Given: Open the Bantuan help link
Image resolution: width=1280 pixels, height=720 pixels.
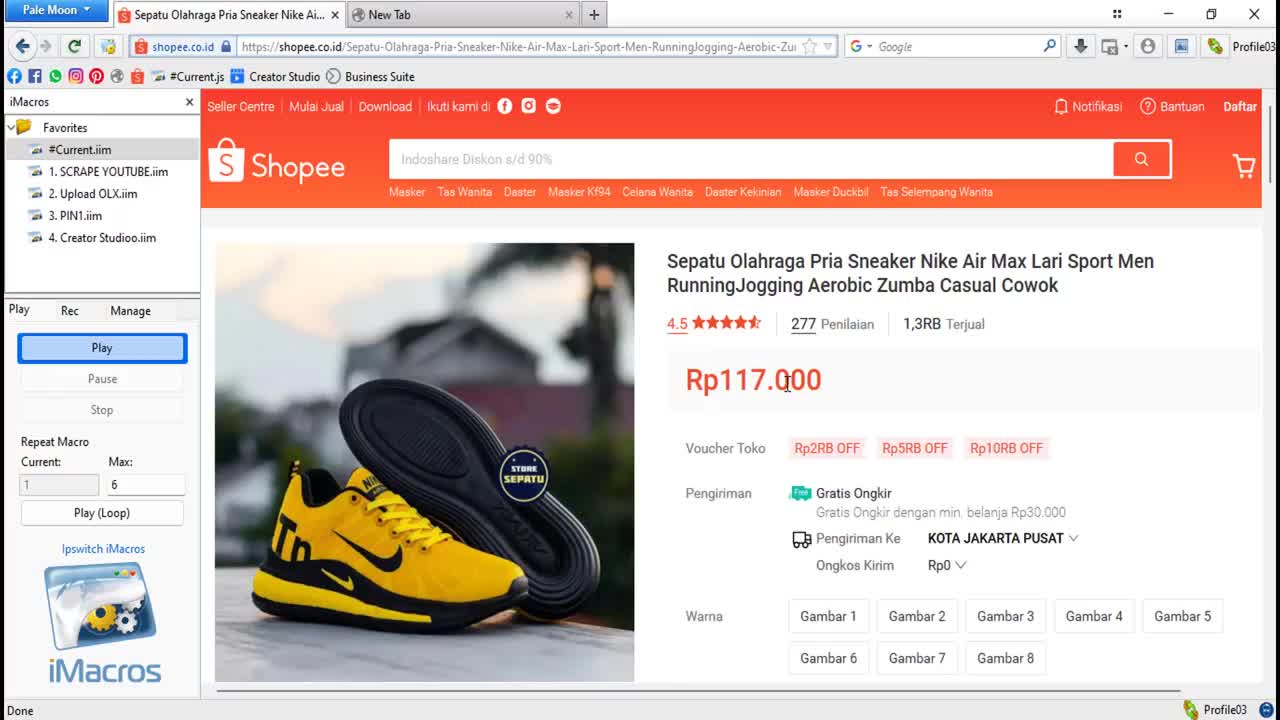Looking at the screenshot, I should point(1172,106).
